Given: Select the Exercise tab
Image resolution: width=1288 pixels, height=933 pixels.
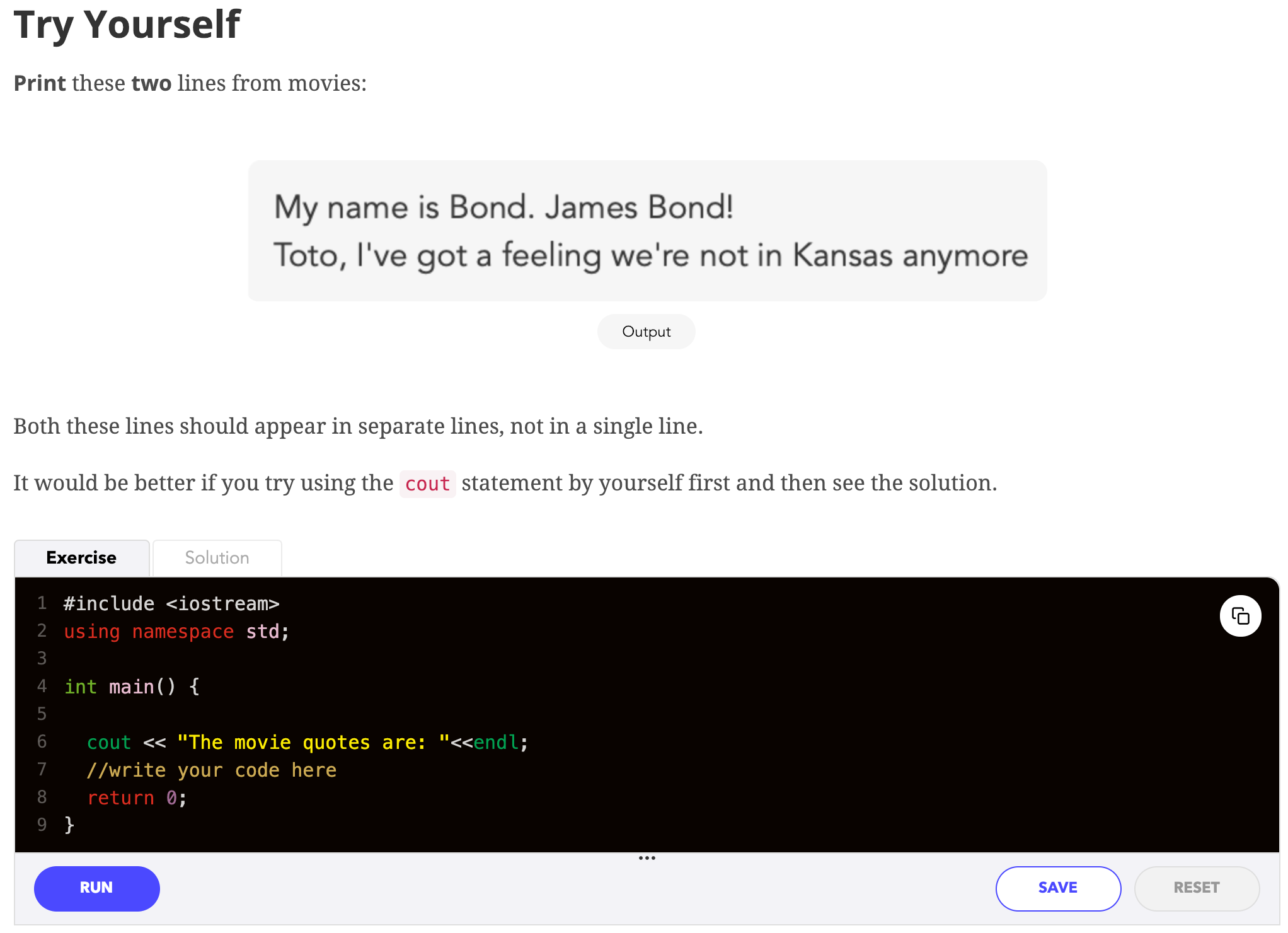Looking at the screenshot, I should [x=81, y=558].
